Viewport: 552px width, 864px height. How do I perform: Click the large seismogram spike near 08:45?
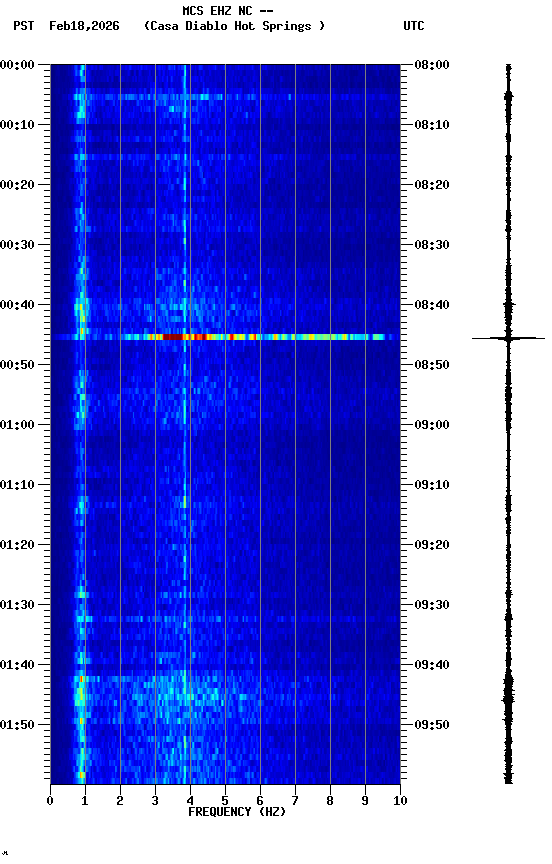tap(508, 338)
